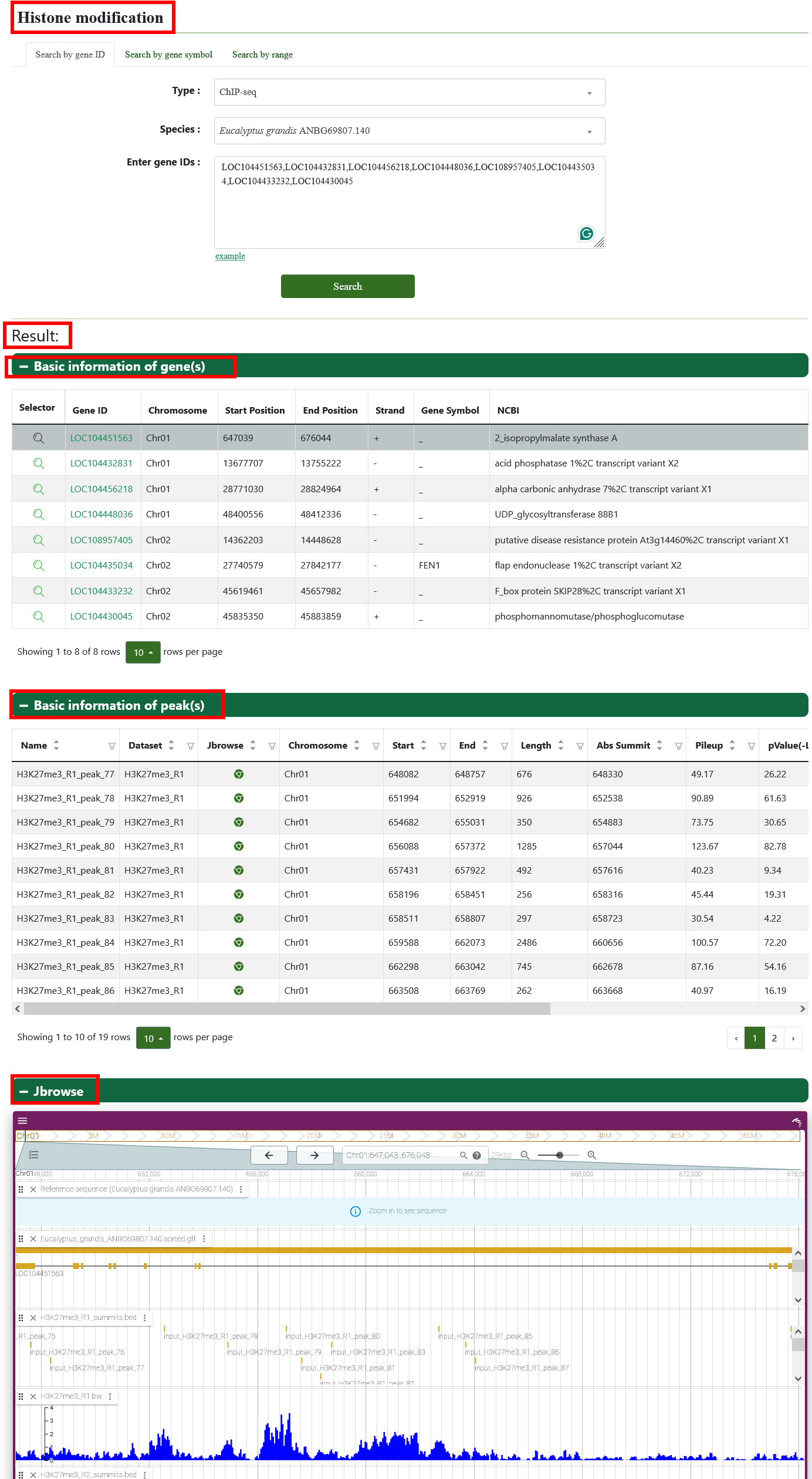Switch to Search by gene symbol tab
The height and width of the screenshot is (1479, 812).
(x=168, y=55)
